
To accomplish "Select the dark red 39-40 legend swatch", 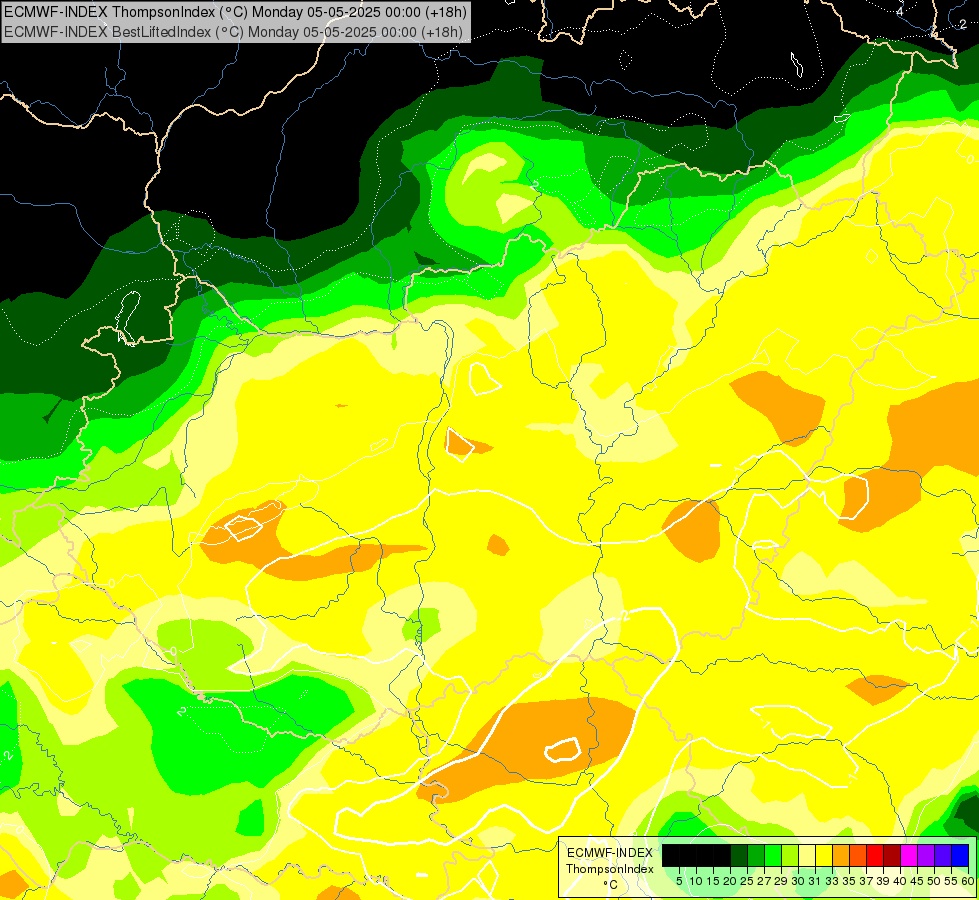I will click(892, 855).
